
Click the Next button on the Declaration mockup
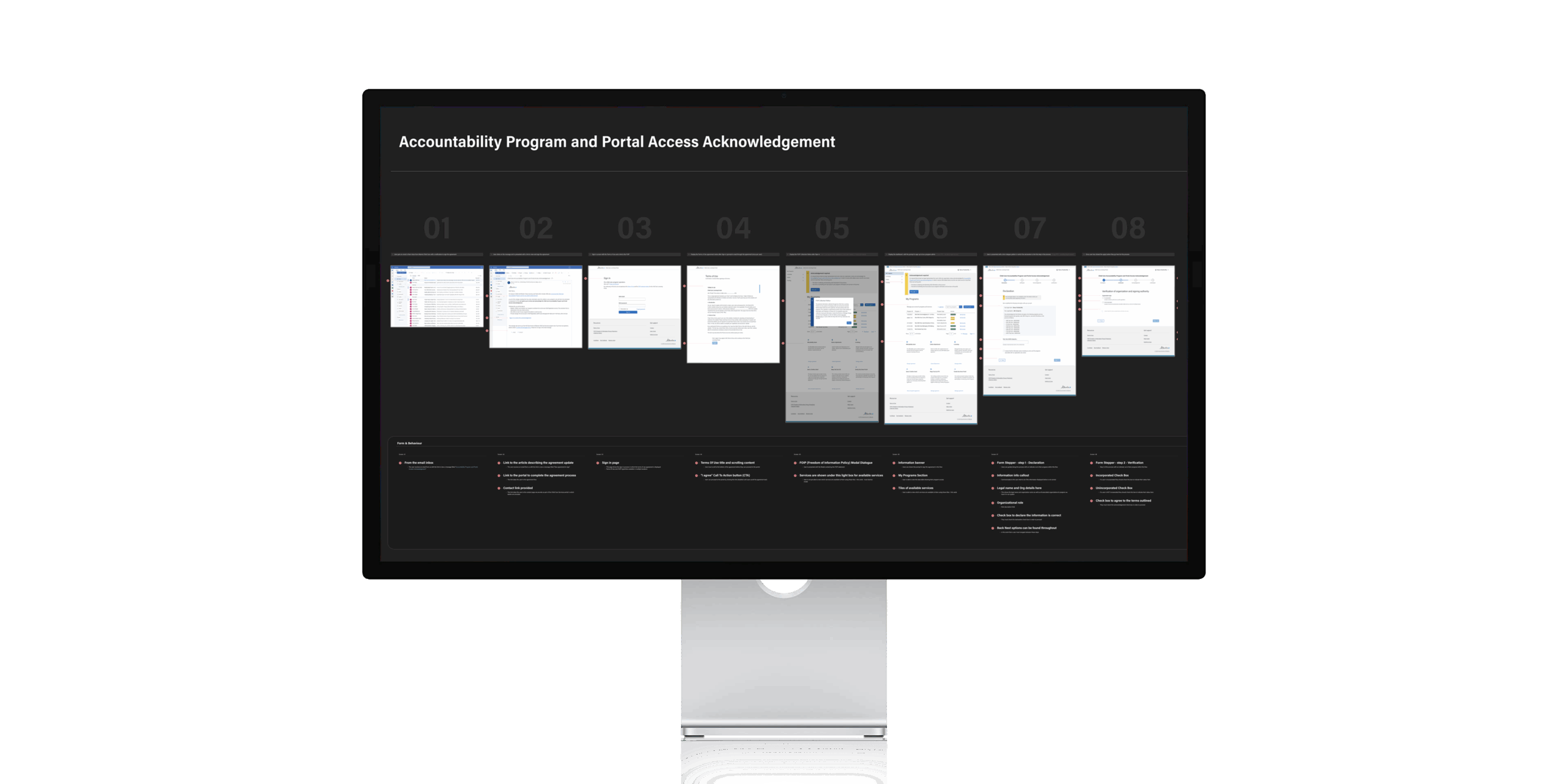[x=1057, y=360]
